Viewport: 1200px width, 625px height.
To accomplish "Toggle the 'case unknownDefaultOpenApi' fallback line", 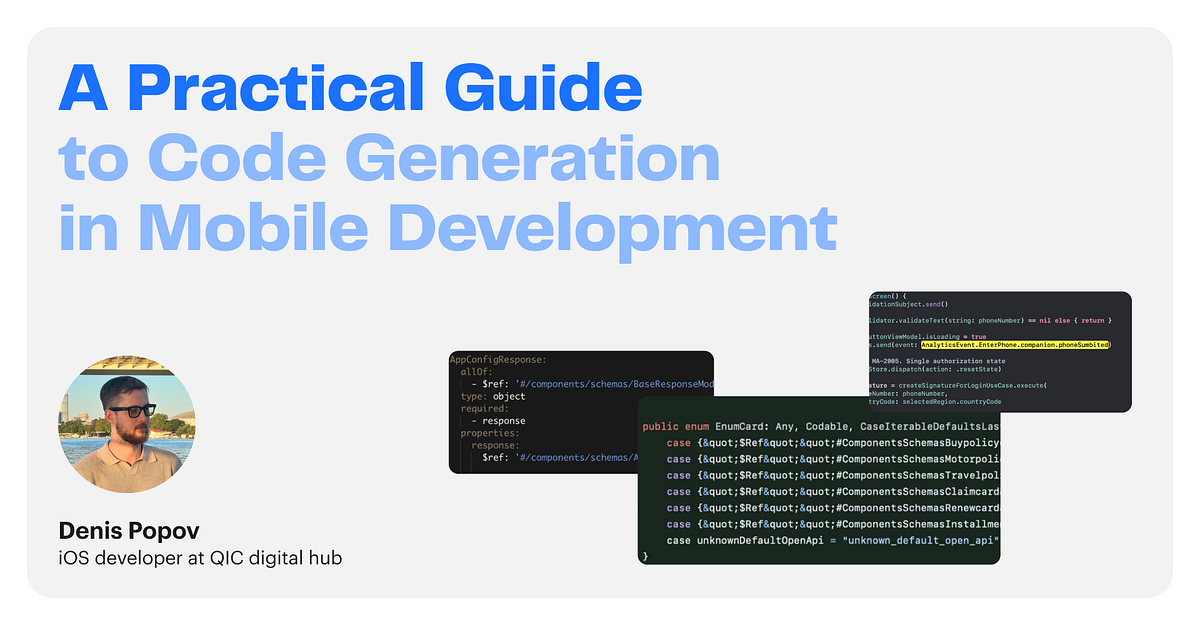I will click(x=830, y=539).
